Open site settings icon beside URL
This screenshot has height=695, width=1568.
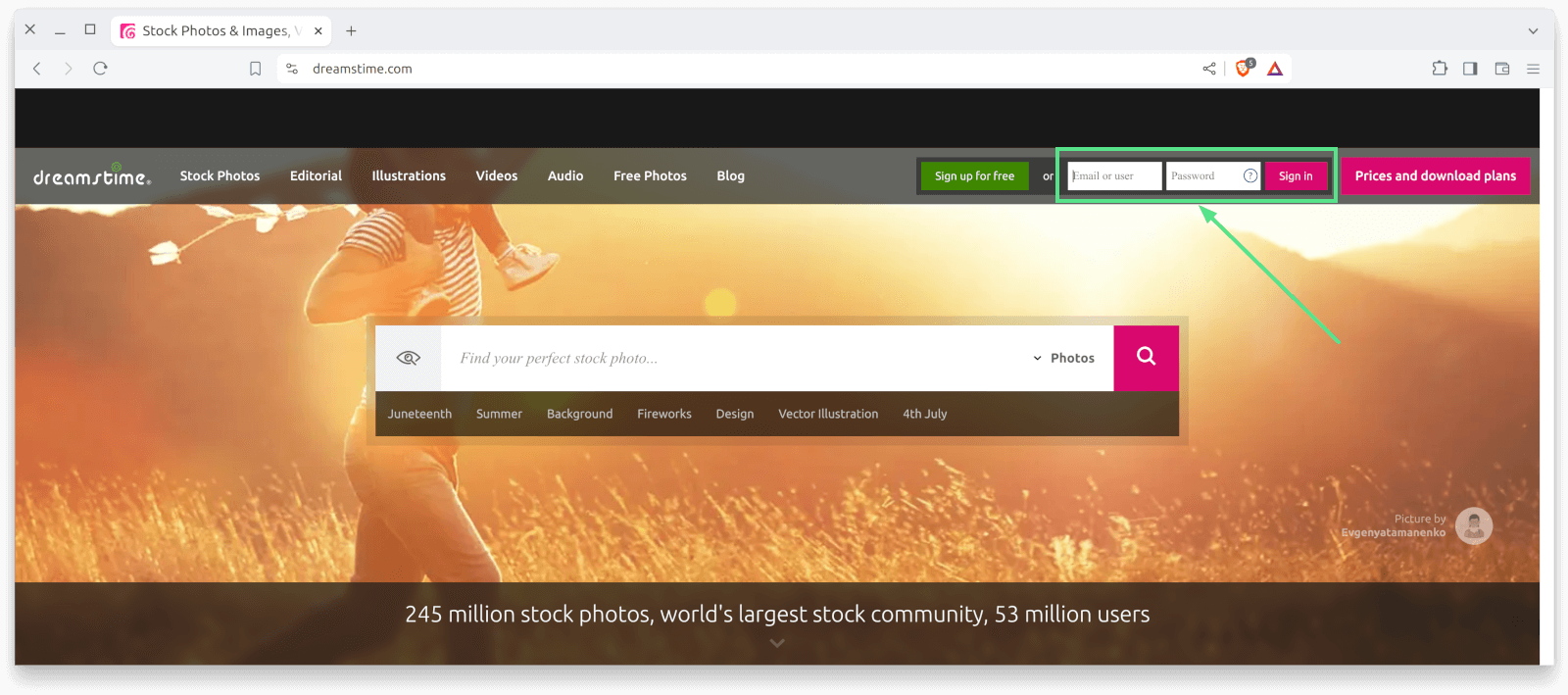(292, 69)
